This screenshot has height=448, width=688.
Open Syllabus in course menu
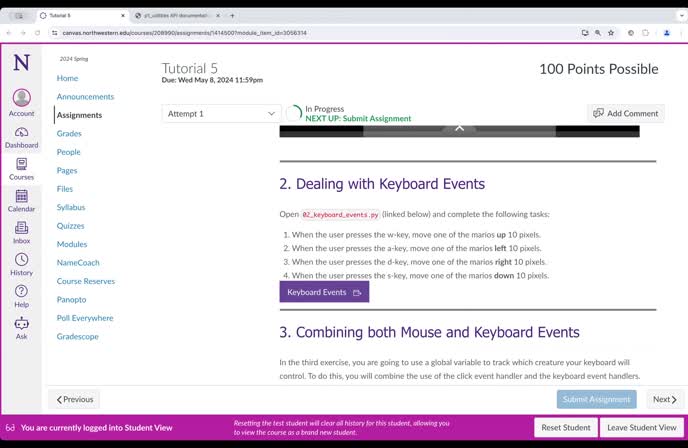click(x=71, y=207)
